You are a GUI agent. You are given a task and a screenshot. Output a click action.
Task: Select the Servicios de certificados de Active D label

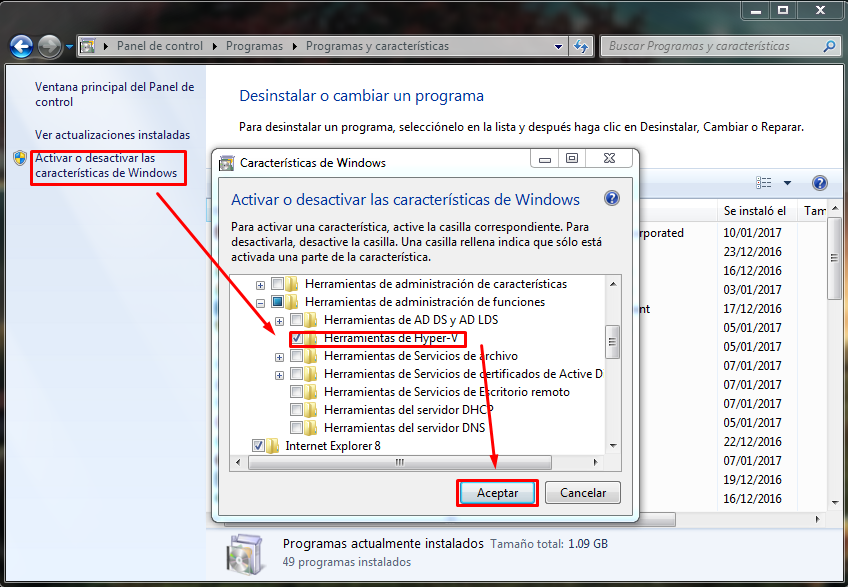pyautogui.click(x=463, y=374)
